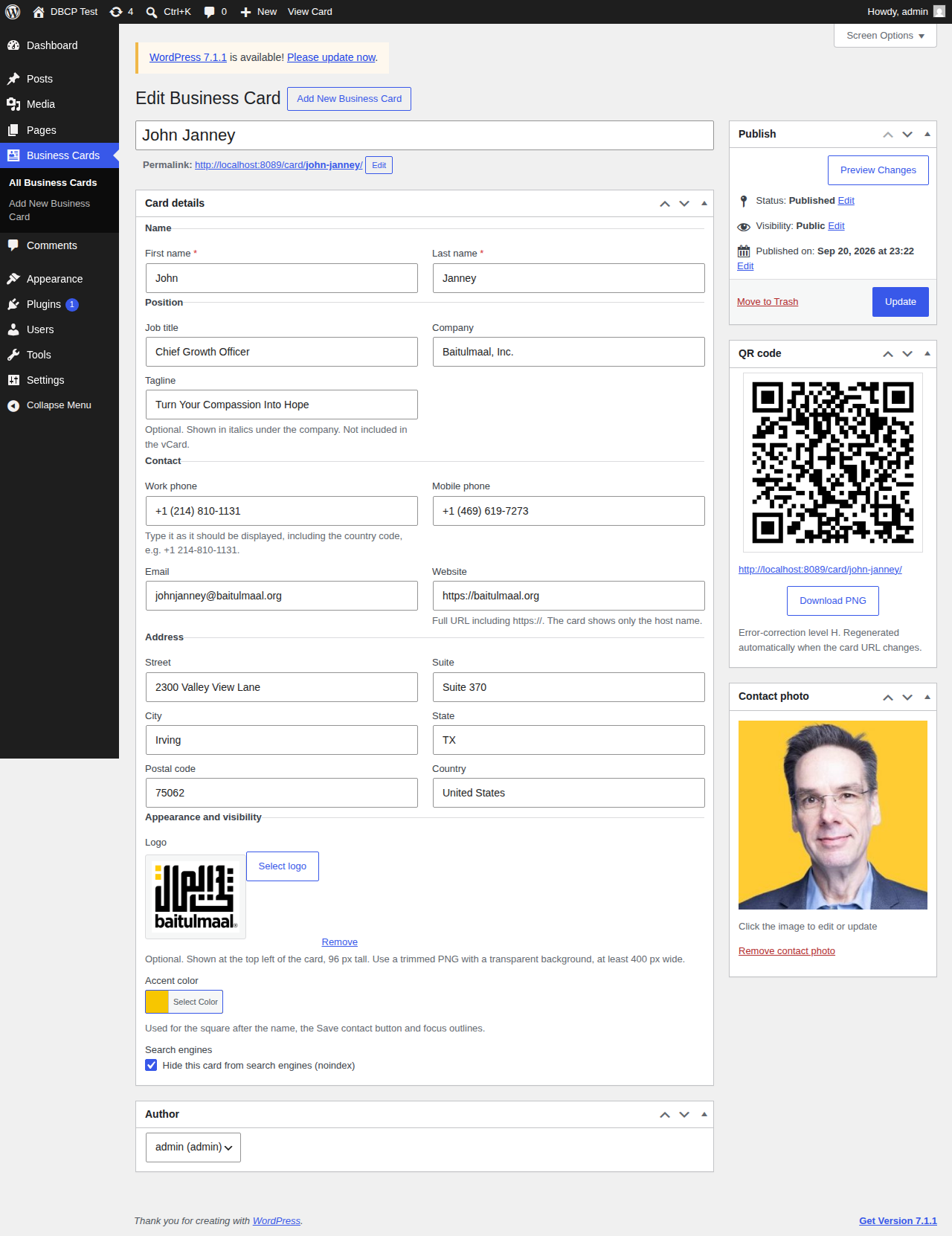Collapse the Author panel
Viewport: 952px width, 1236px height.
pos(704,1114)
